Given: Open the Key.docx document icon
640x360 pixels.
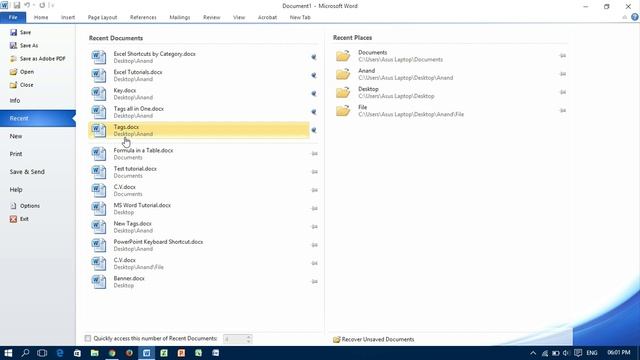Looking at the screenshot, I should 99,93.
